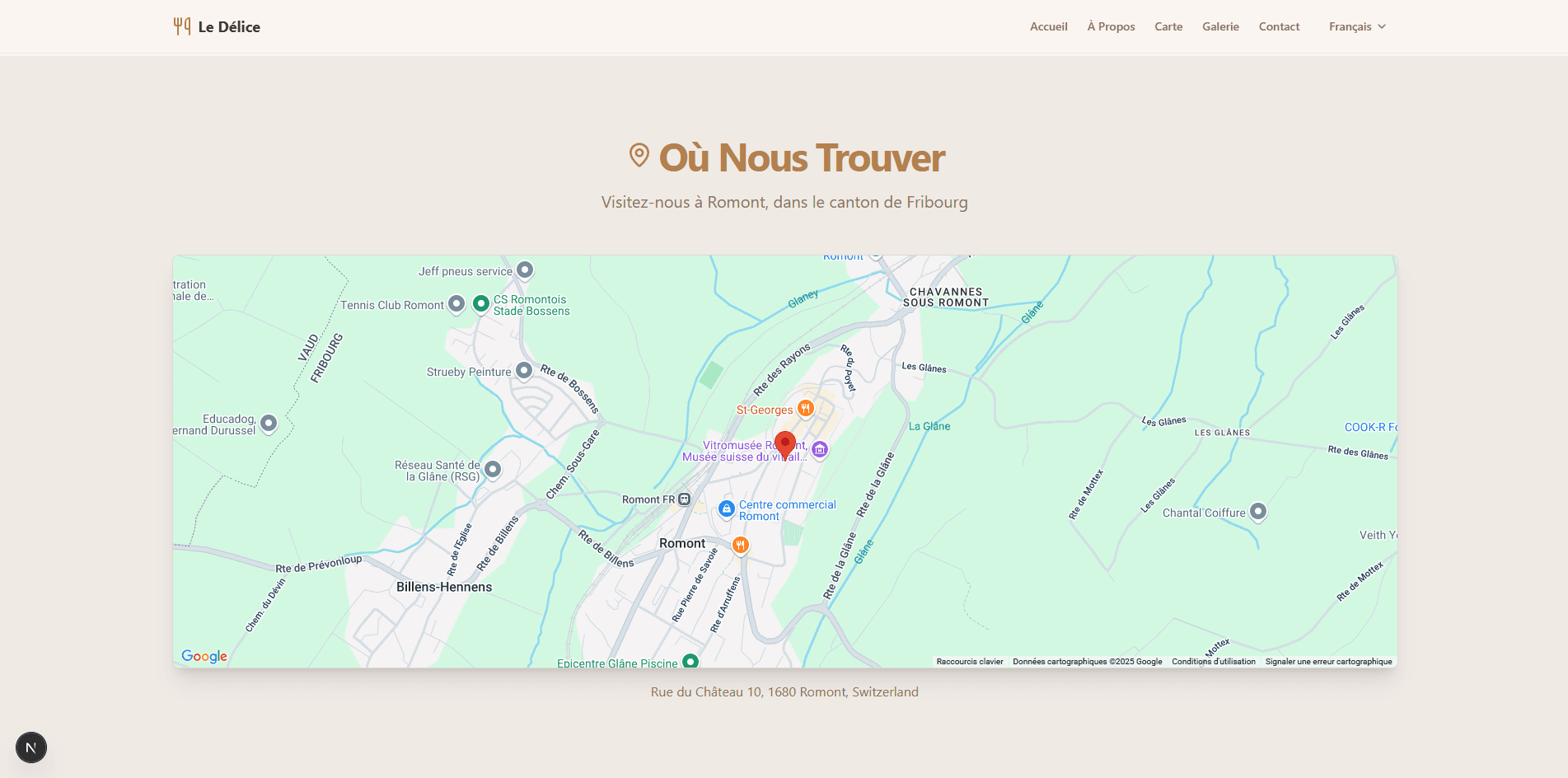Click the Contact navigation link
The image size is (1568, 778).
tap(1279, 26)
